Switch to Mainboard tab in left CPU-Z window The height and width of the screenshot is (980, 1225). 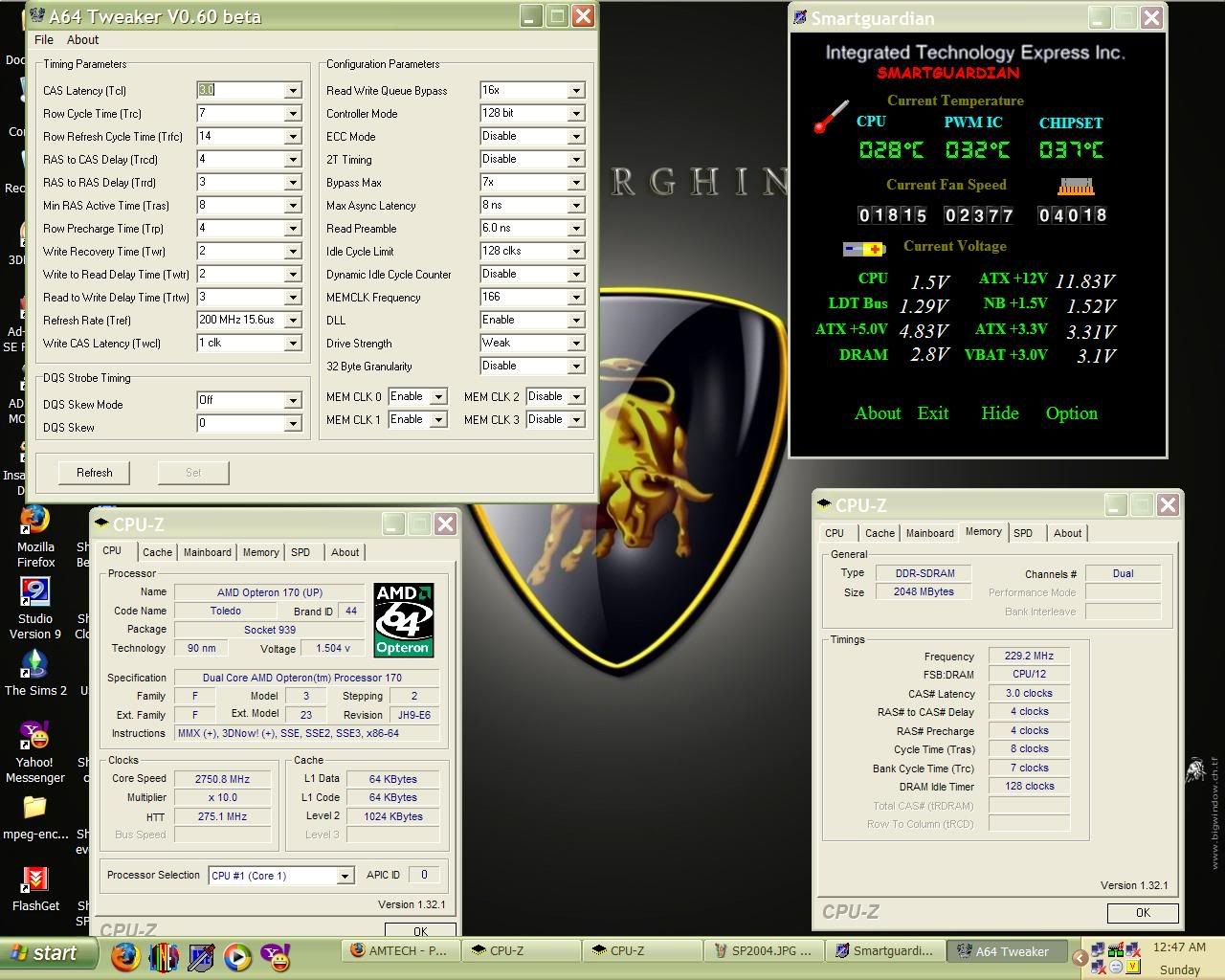click(207, 552)
